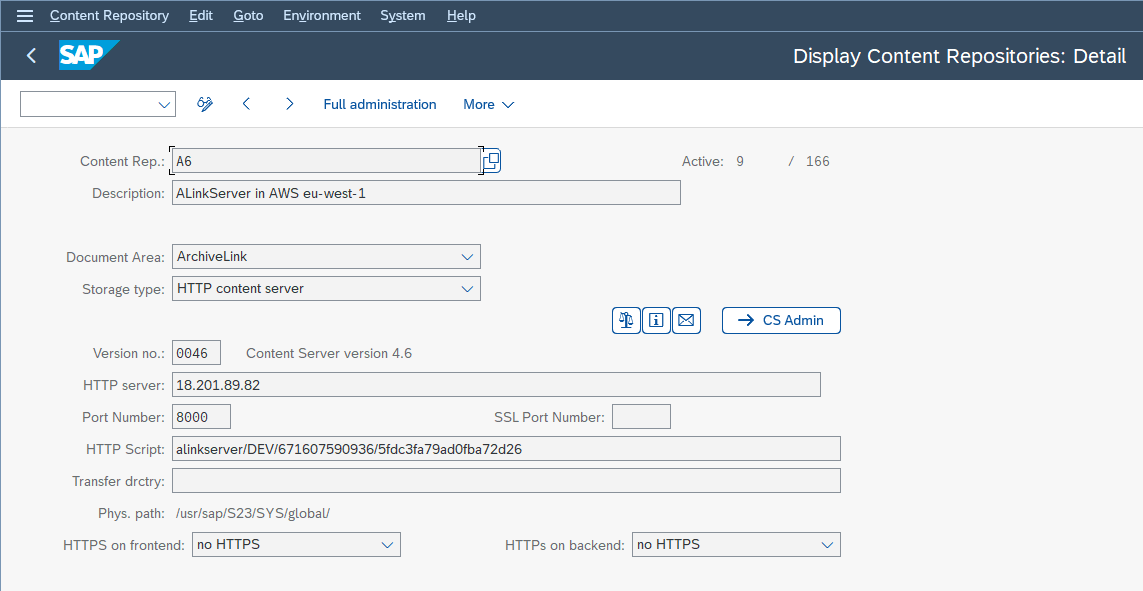Expand the More menu
Screen dimensions: 1143x591
[x=488, y=104]
